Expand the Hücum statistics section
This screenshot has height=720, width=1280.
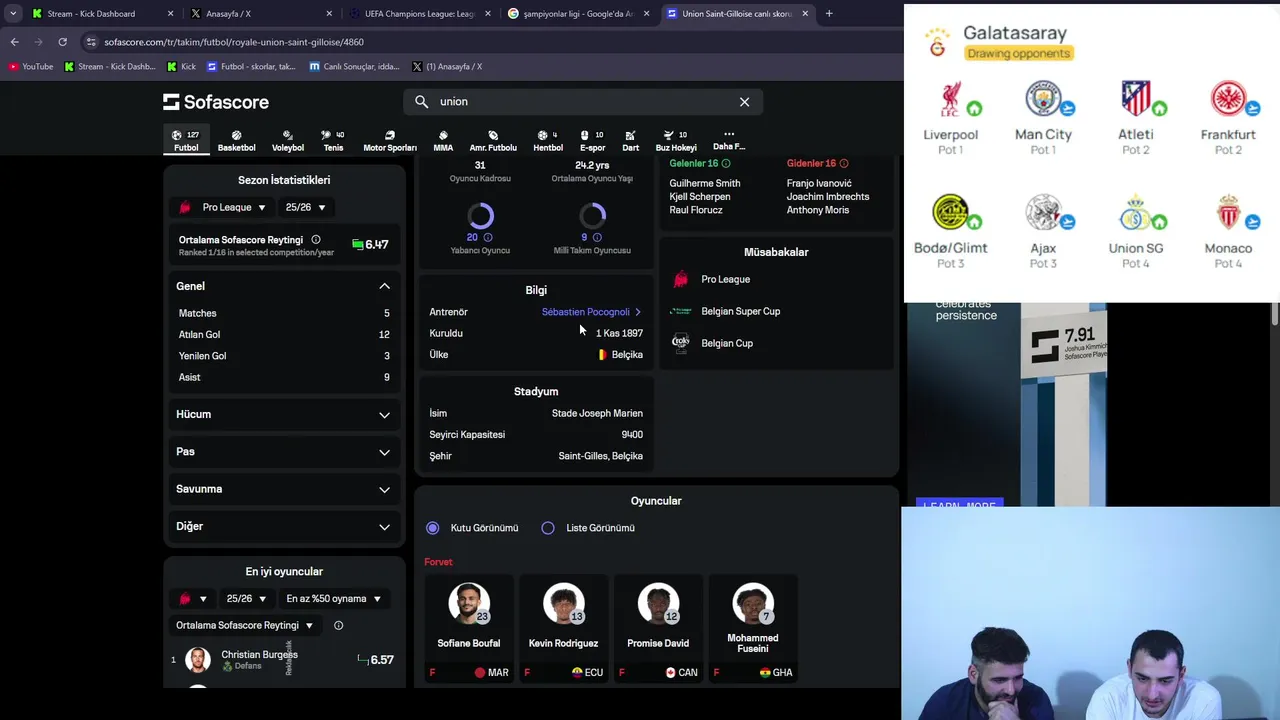pyautogui.click(x=284, y=414)
